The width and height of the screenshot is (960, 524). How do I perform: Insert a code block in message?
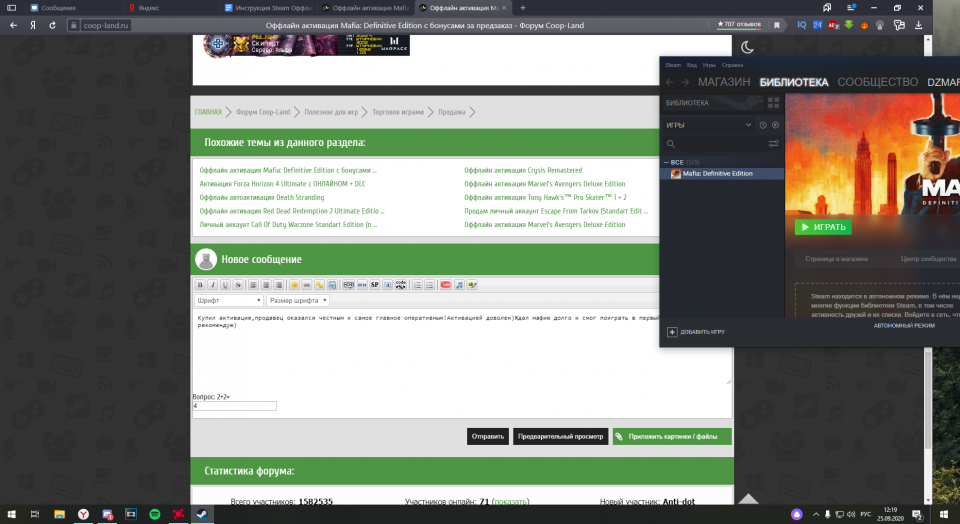click(x=401, y=285)
